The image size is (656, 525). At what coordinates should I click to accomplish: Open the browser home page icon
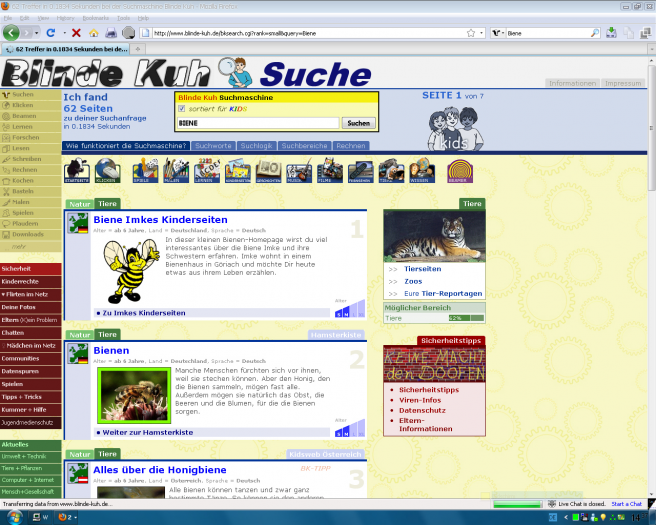tap(94, 33)
